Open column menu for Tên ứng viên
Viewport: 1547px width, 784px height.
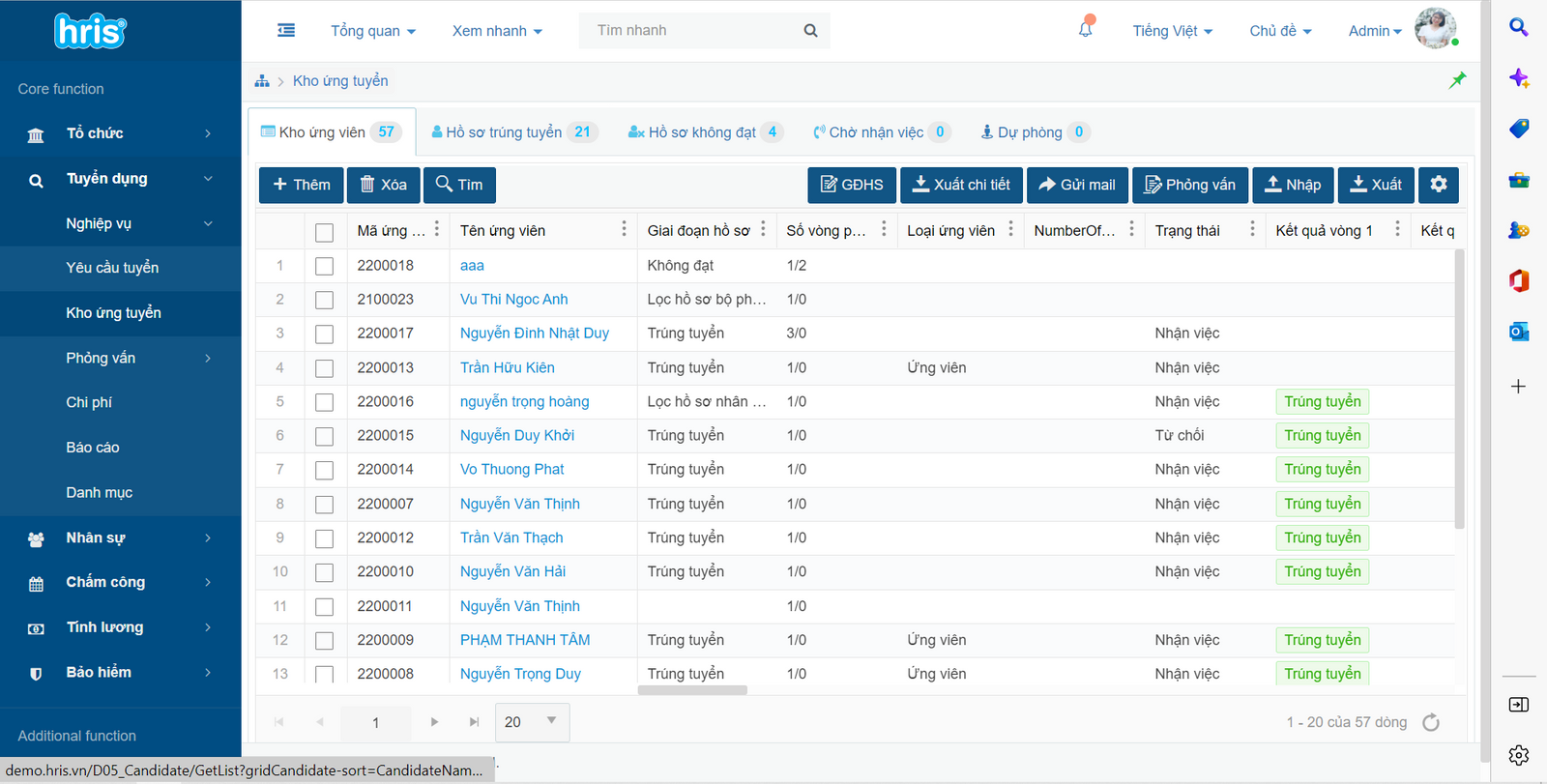624,229
